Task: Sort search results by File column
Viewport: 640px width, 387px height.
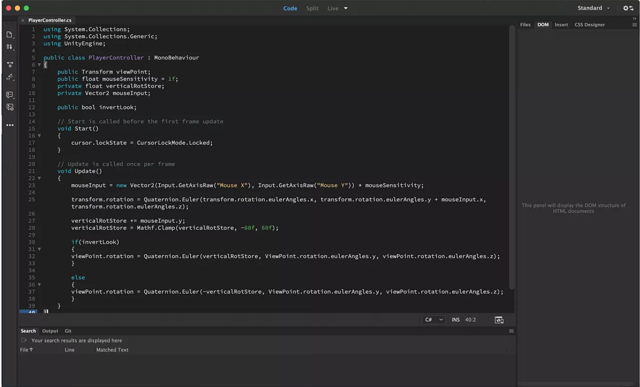Action: [x=26, y=350]
